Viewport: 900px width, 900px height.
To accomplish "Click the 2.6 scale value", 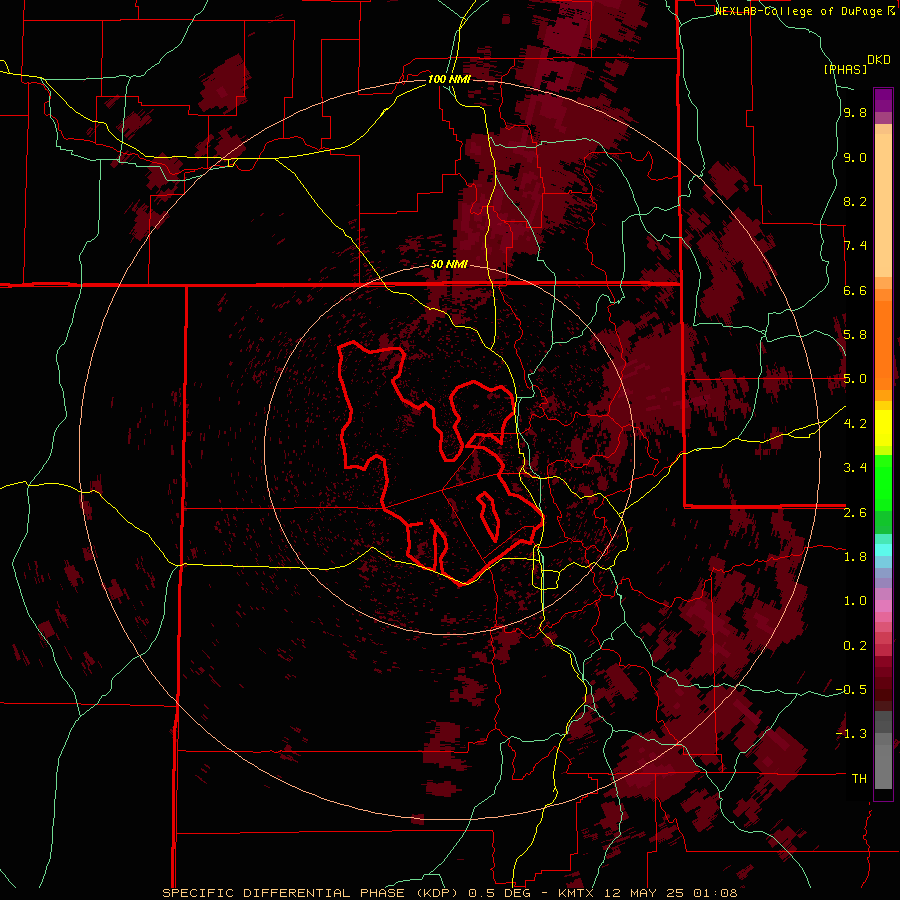I will click(855, 513).
